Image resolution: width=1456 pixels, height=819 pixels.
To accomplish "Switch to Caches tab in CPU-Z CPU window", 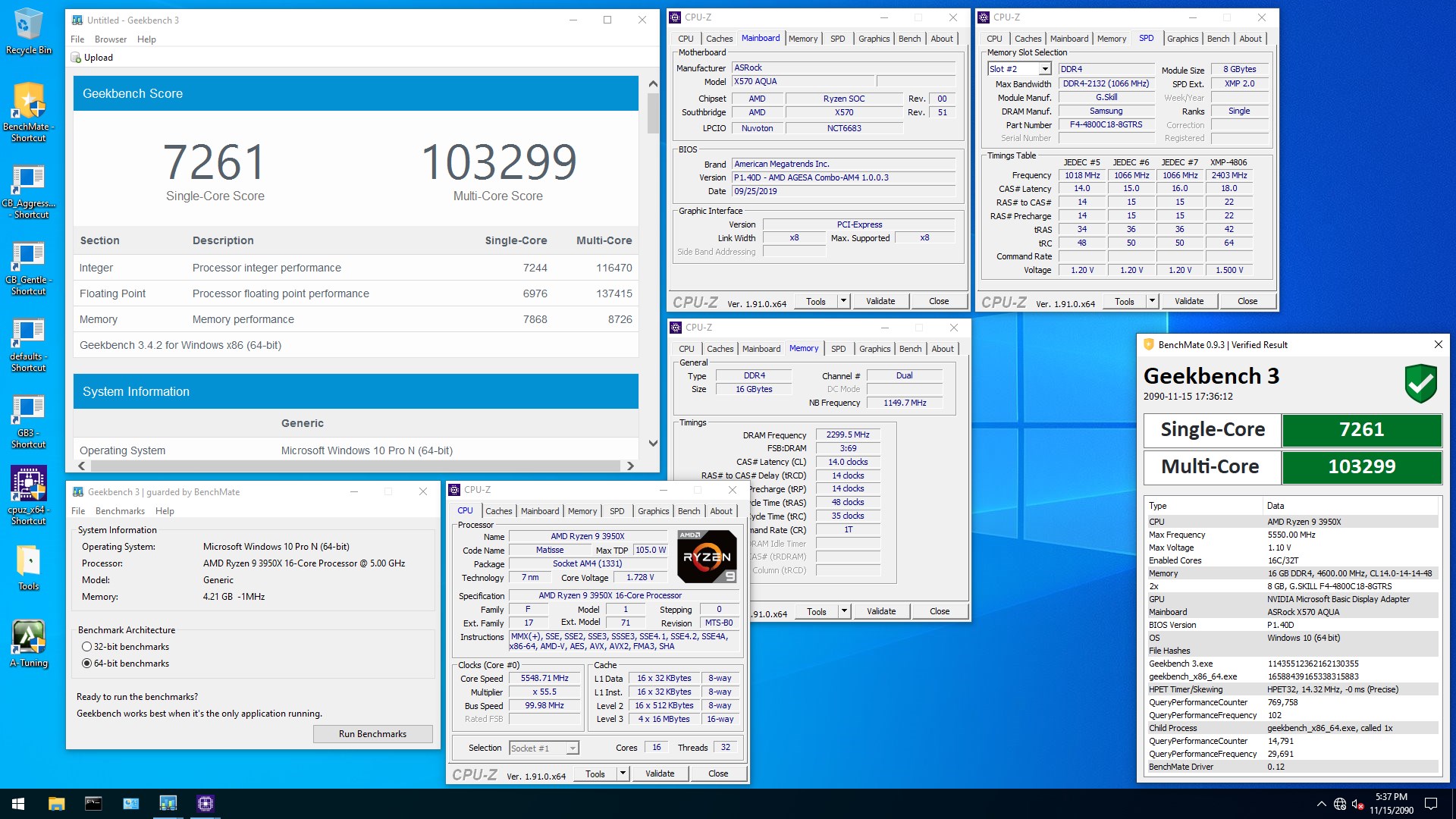I will tap(499, 511).
